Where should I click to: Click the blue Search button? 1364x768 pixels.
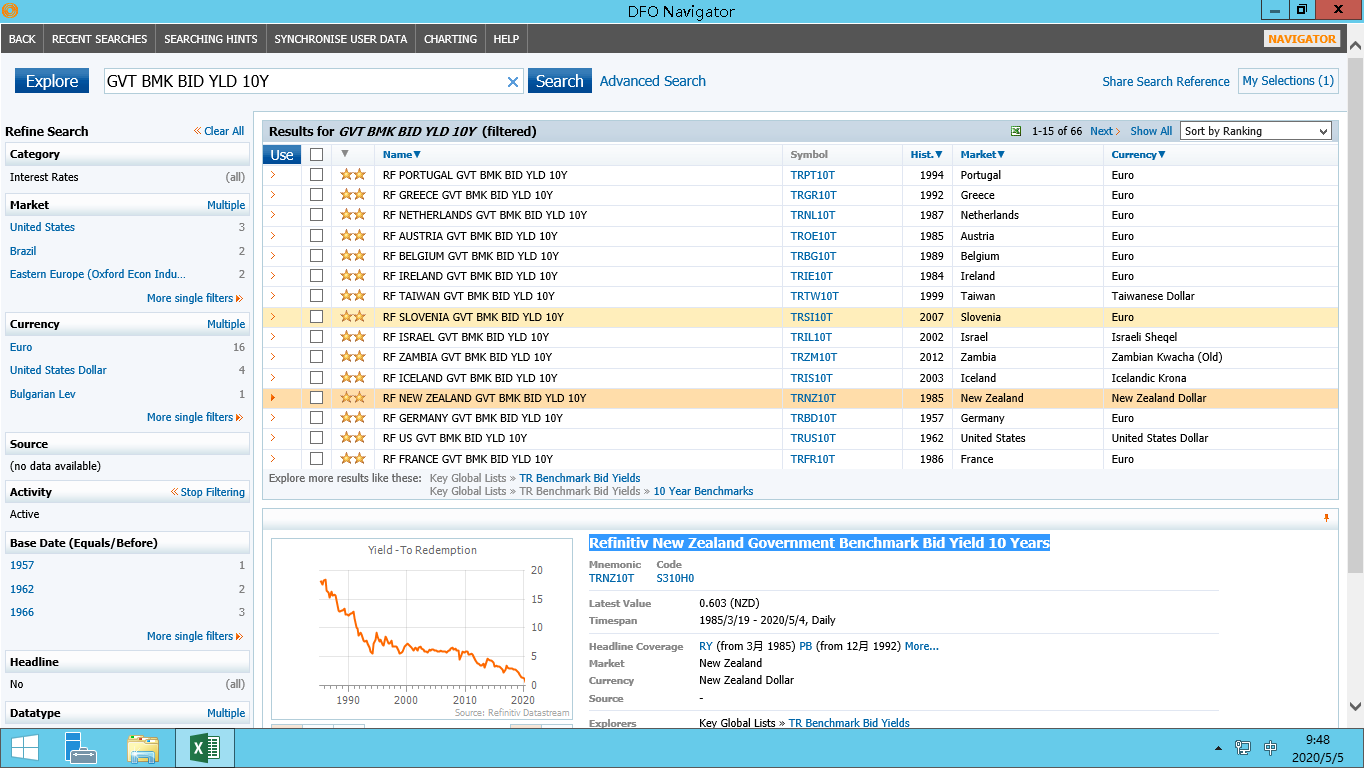559,81
